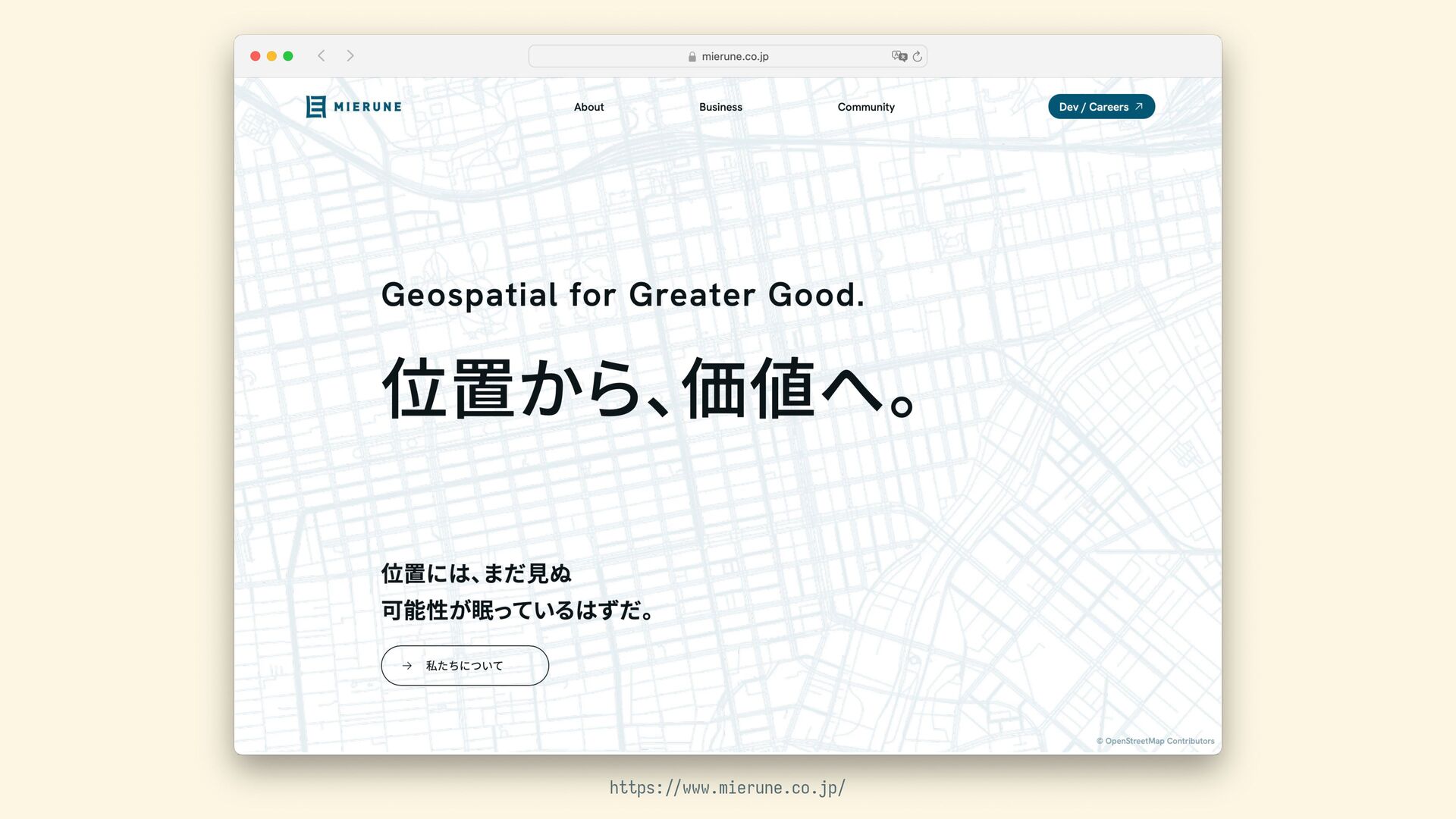Click the yellow minimize window button
Image resolution: width=1456 pixels, height=819 pixels.
click(271, 56)
